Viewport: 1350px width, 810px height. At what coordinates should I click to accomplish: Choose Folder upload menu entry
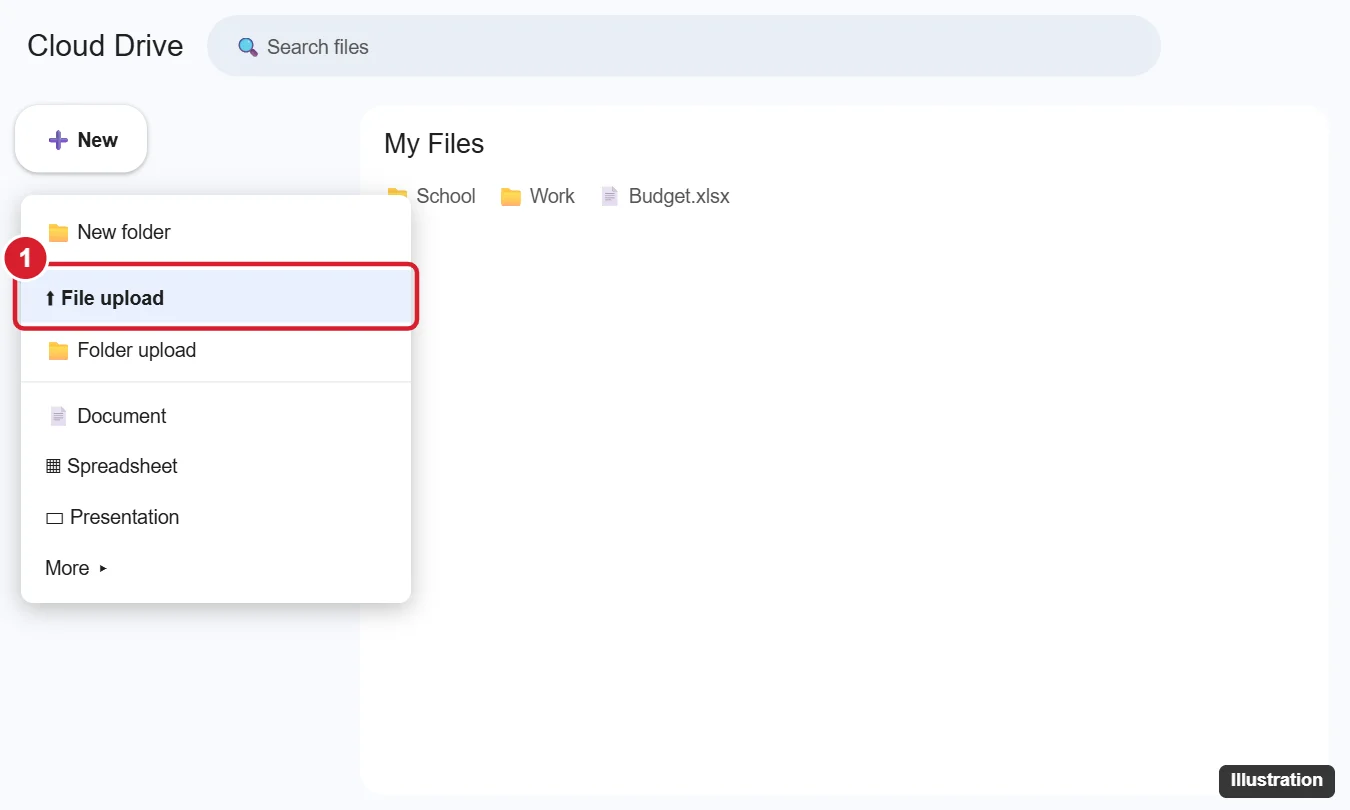tap(216, 350)
